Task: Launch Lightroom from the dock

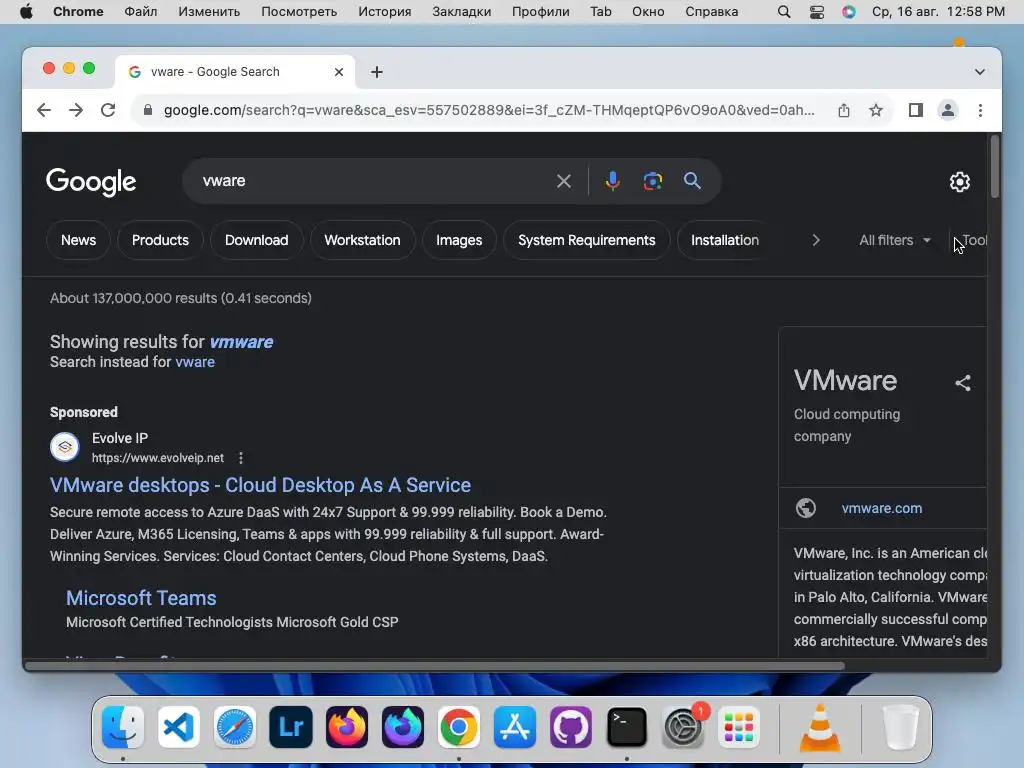Action: [291, 727]
